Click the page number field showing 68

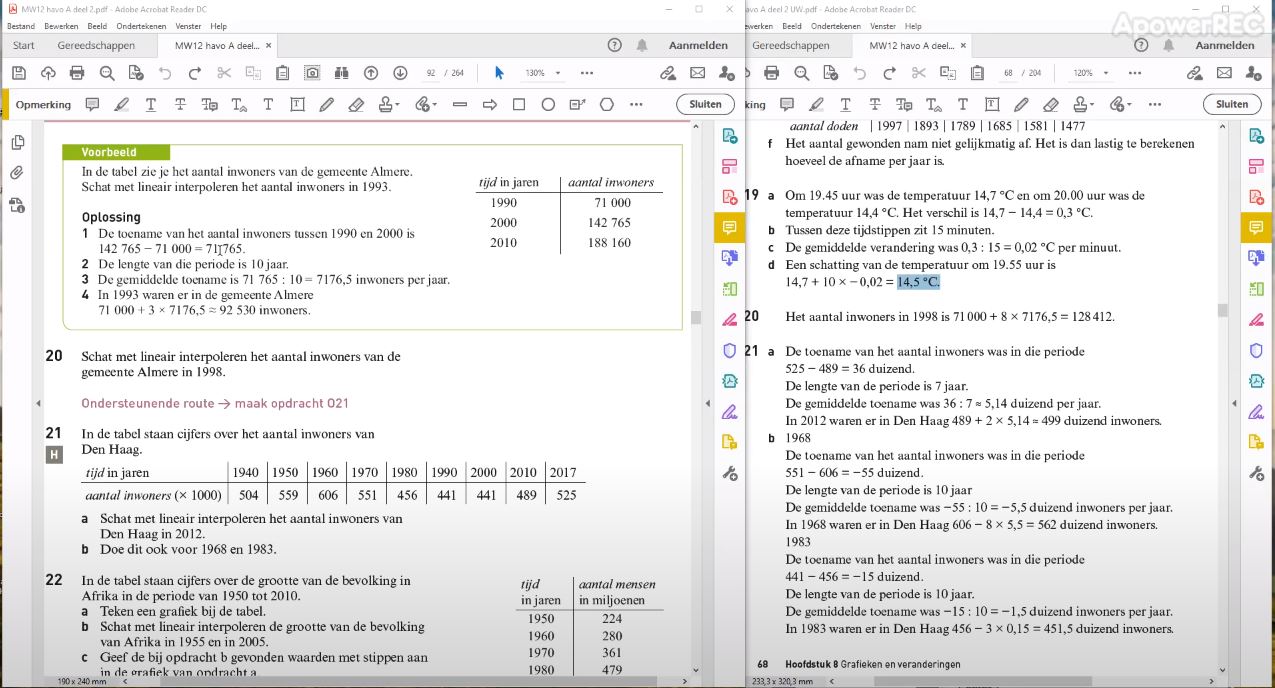[1008, 73]
